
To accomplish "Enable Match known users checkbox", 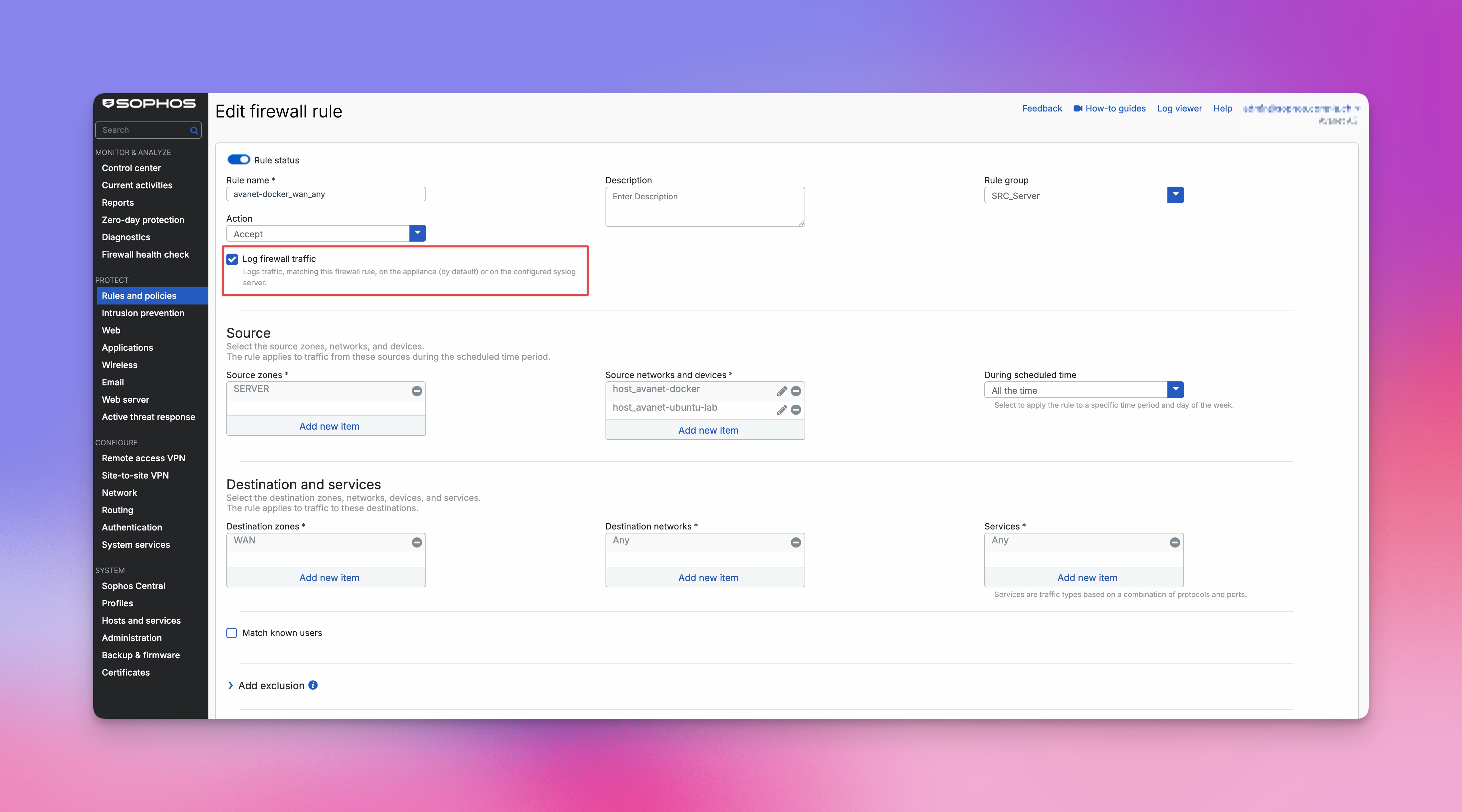I will pyautogui.click(x=232, y=633).
